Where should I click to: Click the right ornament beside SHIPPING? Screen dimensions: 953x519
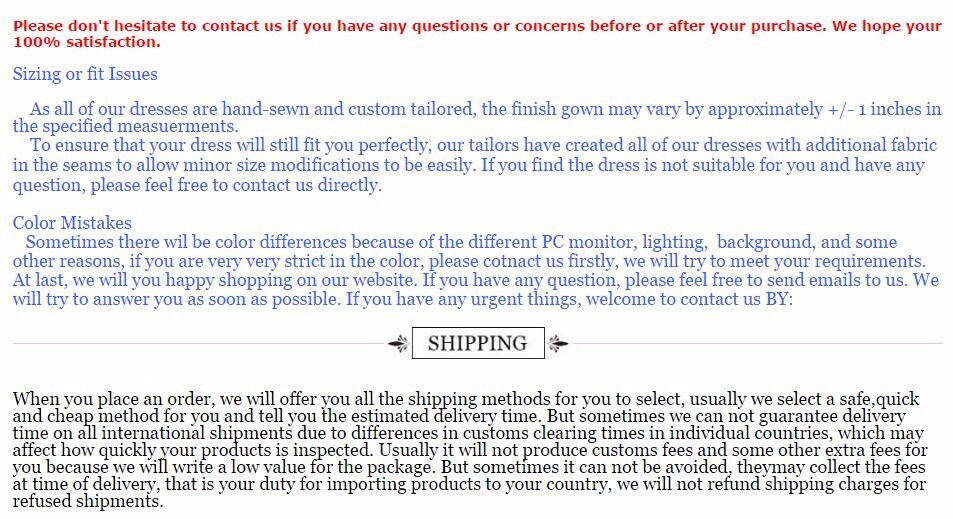558,344
